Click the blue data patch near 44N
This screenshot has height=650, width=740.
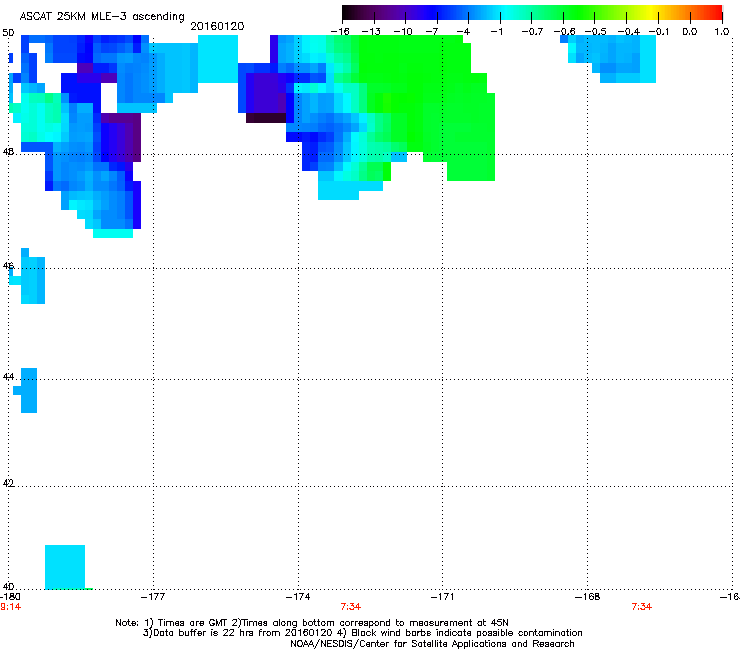(x=27, y=390)
